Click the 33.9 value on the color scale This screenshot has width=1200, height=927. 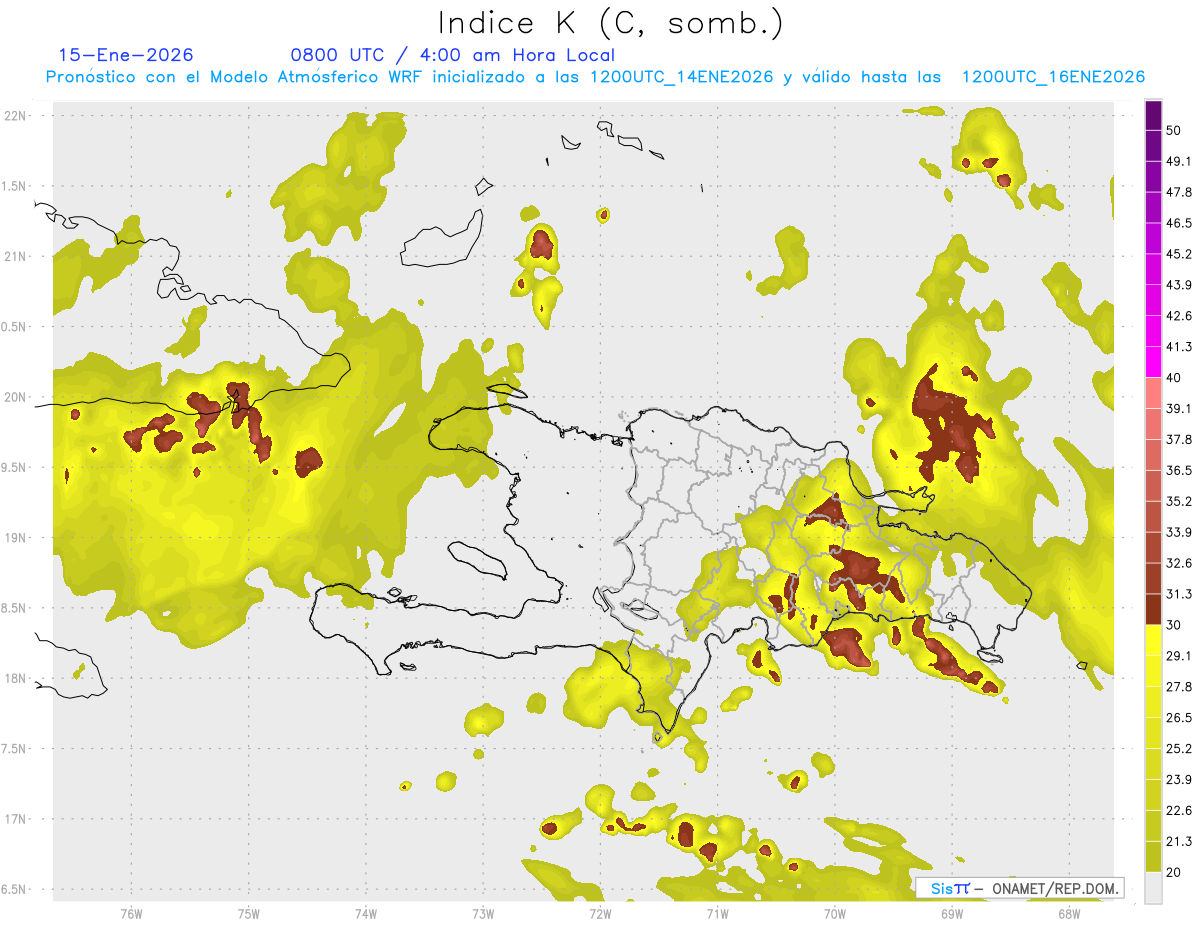pyautogui.click(x=1179, y=532)
